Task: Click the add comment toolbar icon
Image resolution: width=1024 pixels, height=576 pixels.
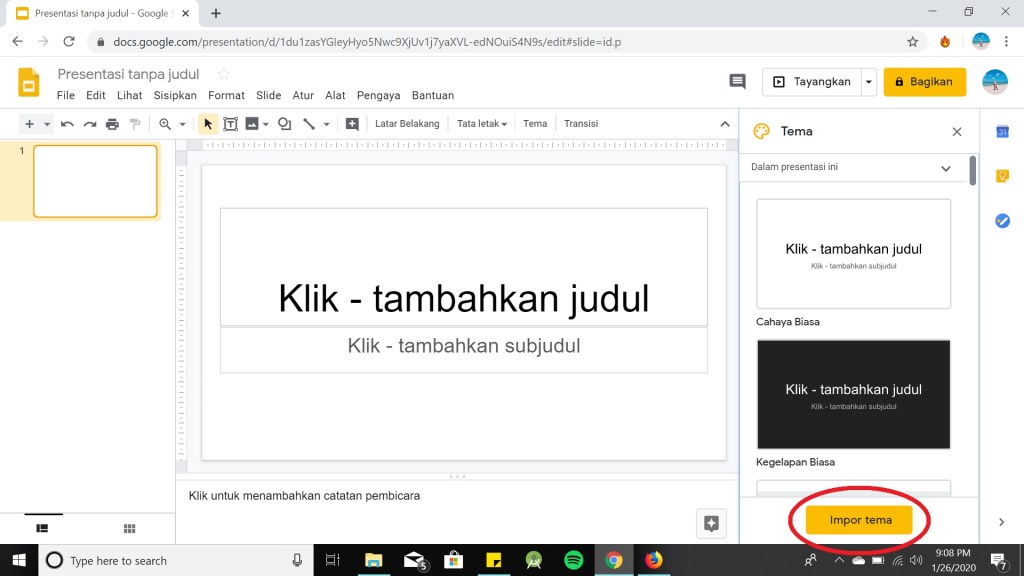Action: [x=352, y=124]
